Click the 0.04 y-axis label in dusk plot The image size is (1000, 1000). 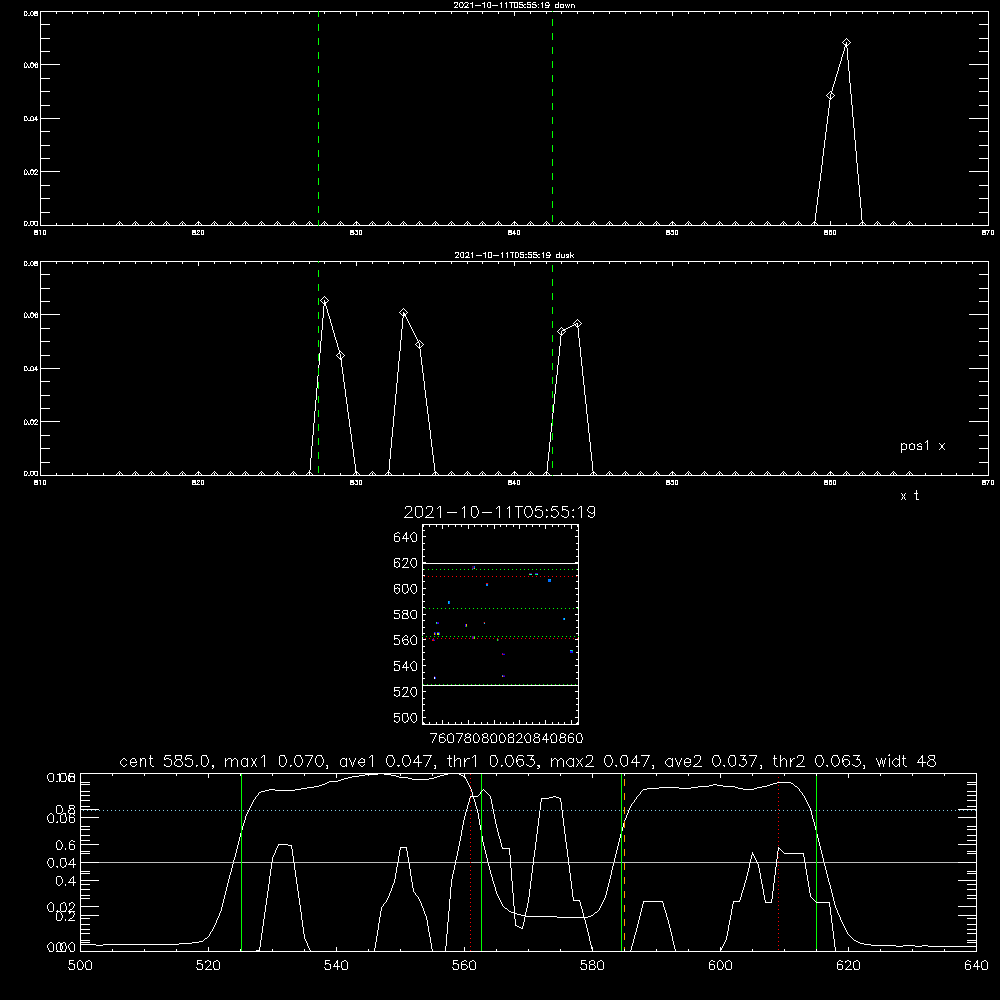[32, 369]
